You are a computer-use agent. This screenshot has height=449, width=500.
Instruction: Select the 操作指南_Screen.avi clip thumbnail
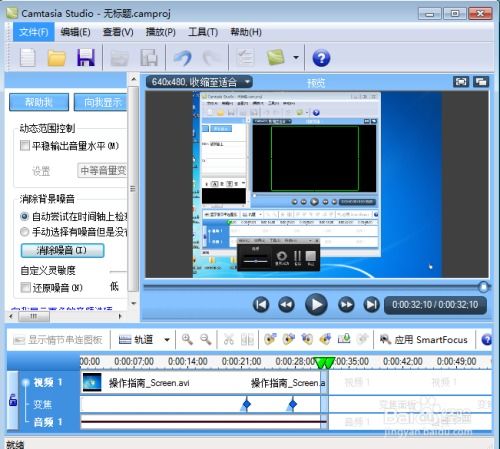coord(92,382)
